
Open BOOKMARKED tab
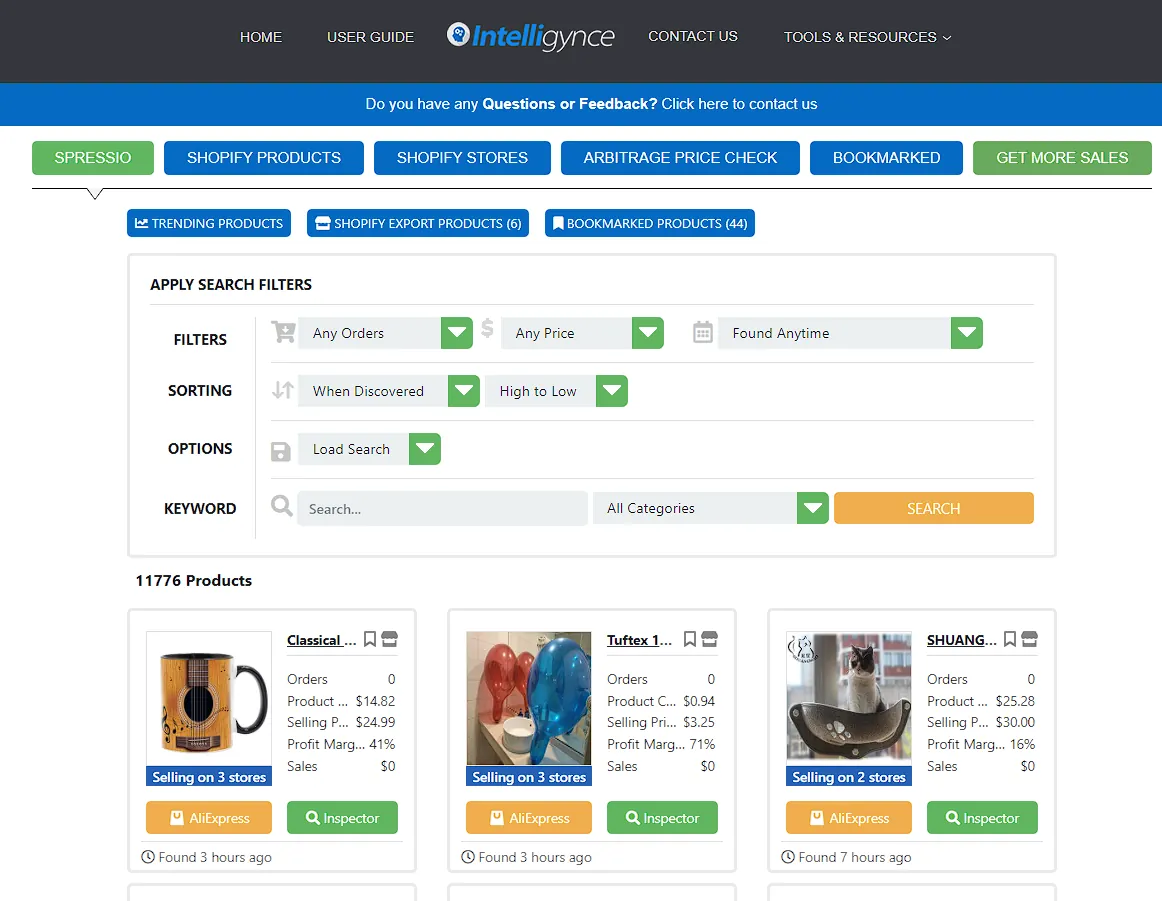click(x=886, y=158)
